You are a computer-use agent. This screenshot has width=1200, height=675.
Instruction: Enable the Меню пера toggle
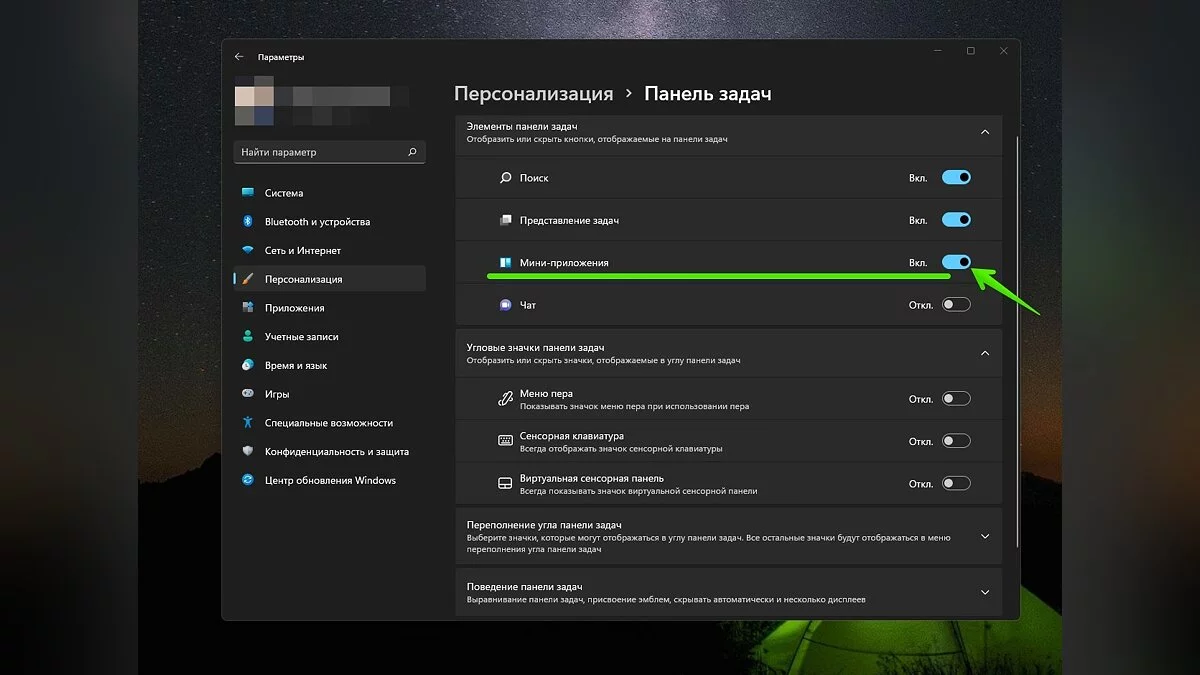click(x=956, y=399)
